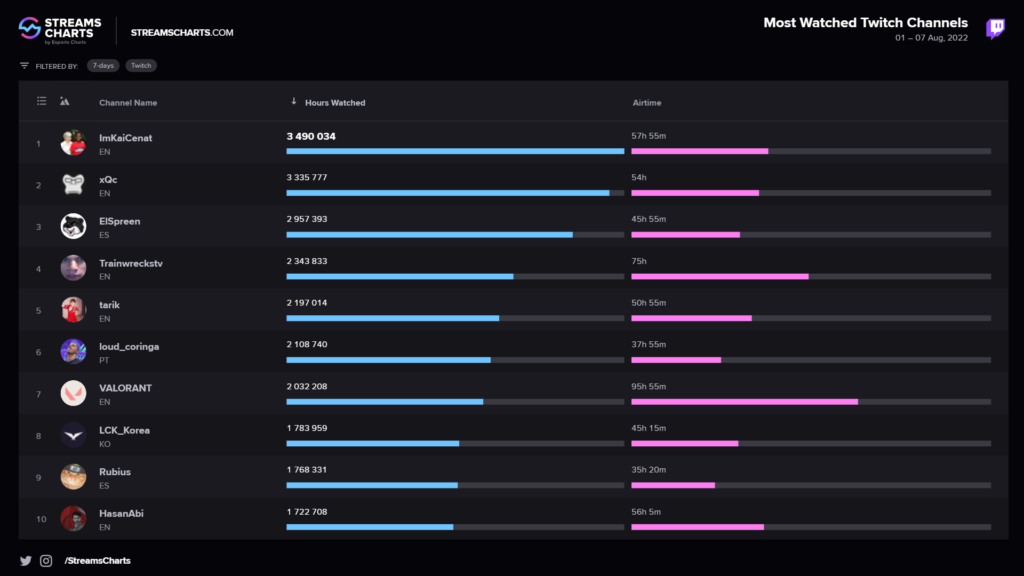Screen dimensions: 1024x576
Task: Click the list view icon in table header
Action: coord(41,101)
